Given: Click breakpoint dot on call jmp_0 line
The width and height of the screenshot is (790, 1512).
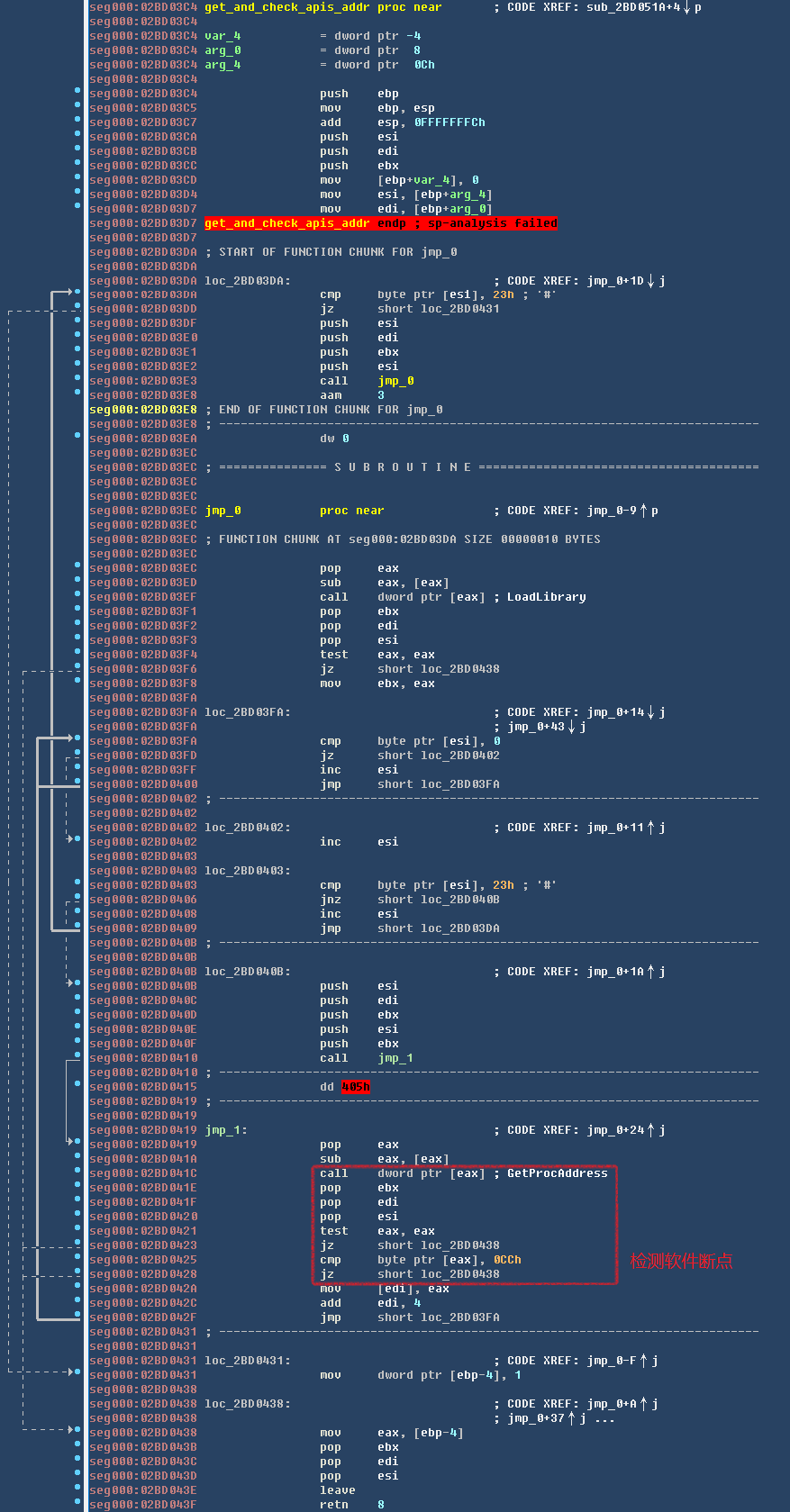Looking at the screenshot, I should click(x=77, y=380).
